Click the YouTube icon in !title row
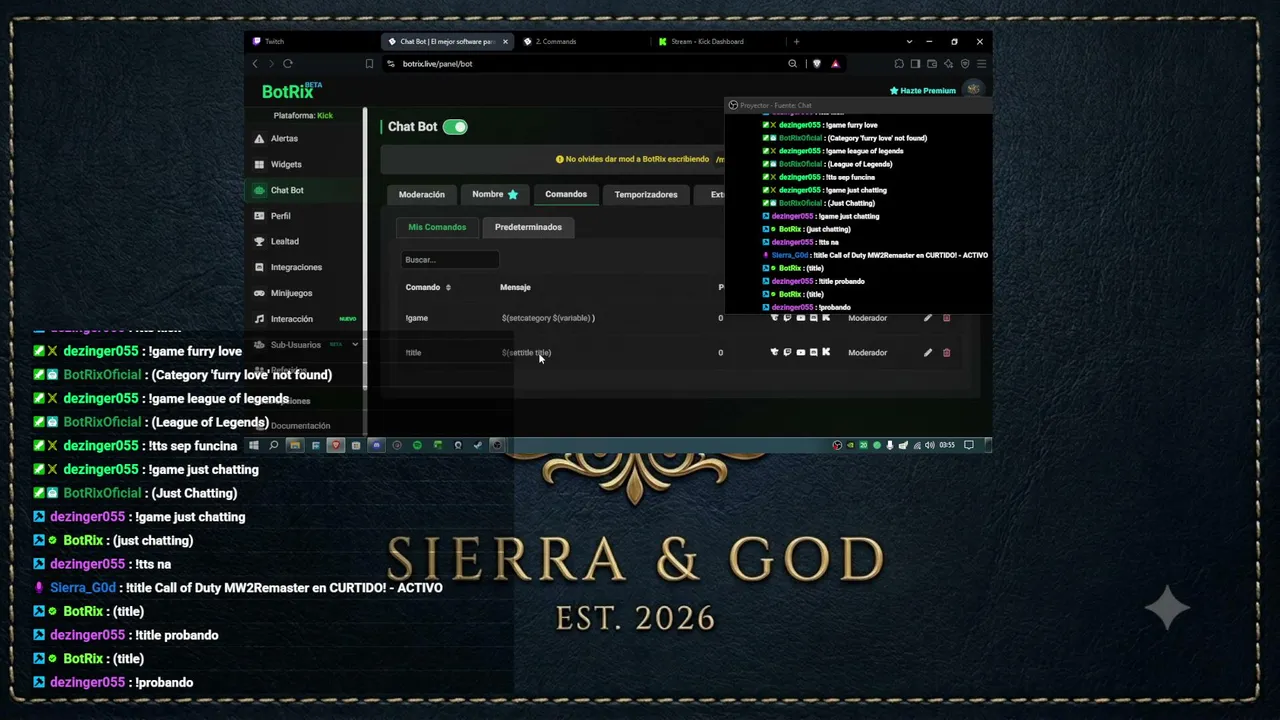 click(x=800, y=352)
